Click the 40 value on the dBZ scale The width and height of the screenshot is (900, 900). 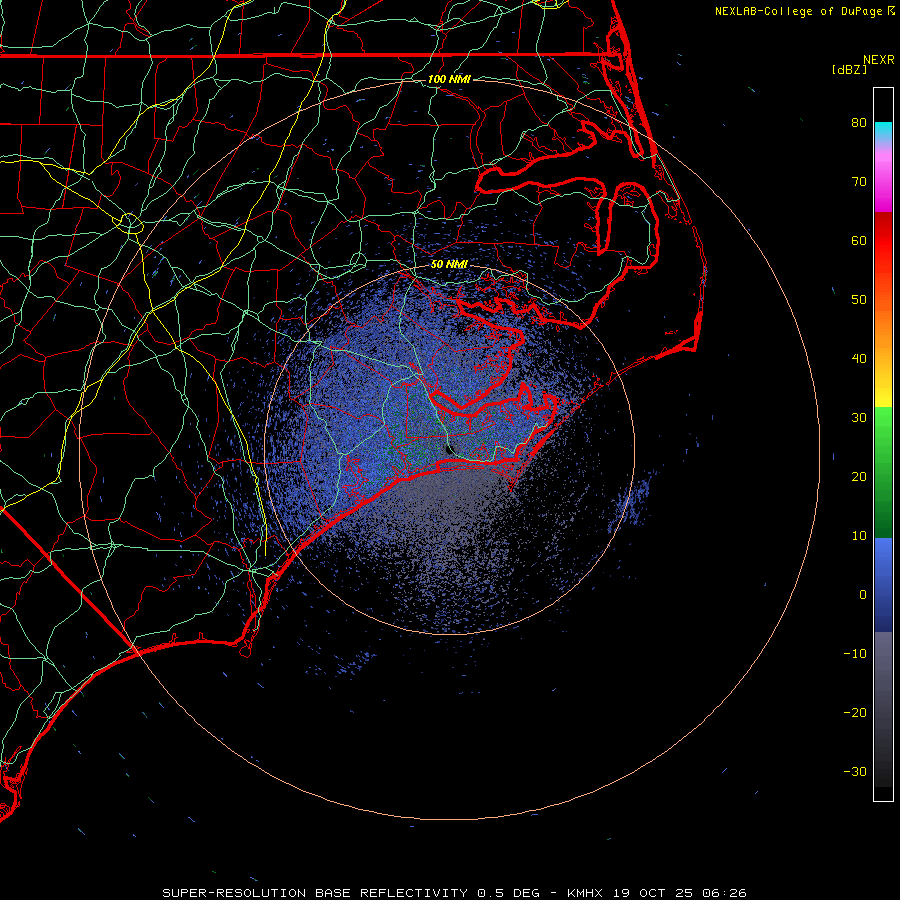coord(859,359)
